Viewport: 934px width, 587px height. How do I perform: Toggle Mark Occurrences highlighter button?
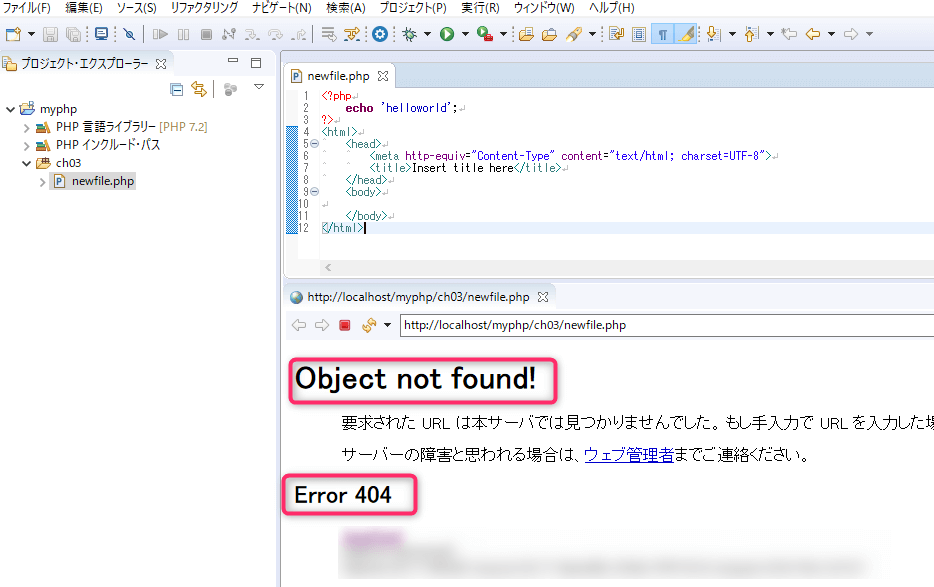click(x=685, y=34)
